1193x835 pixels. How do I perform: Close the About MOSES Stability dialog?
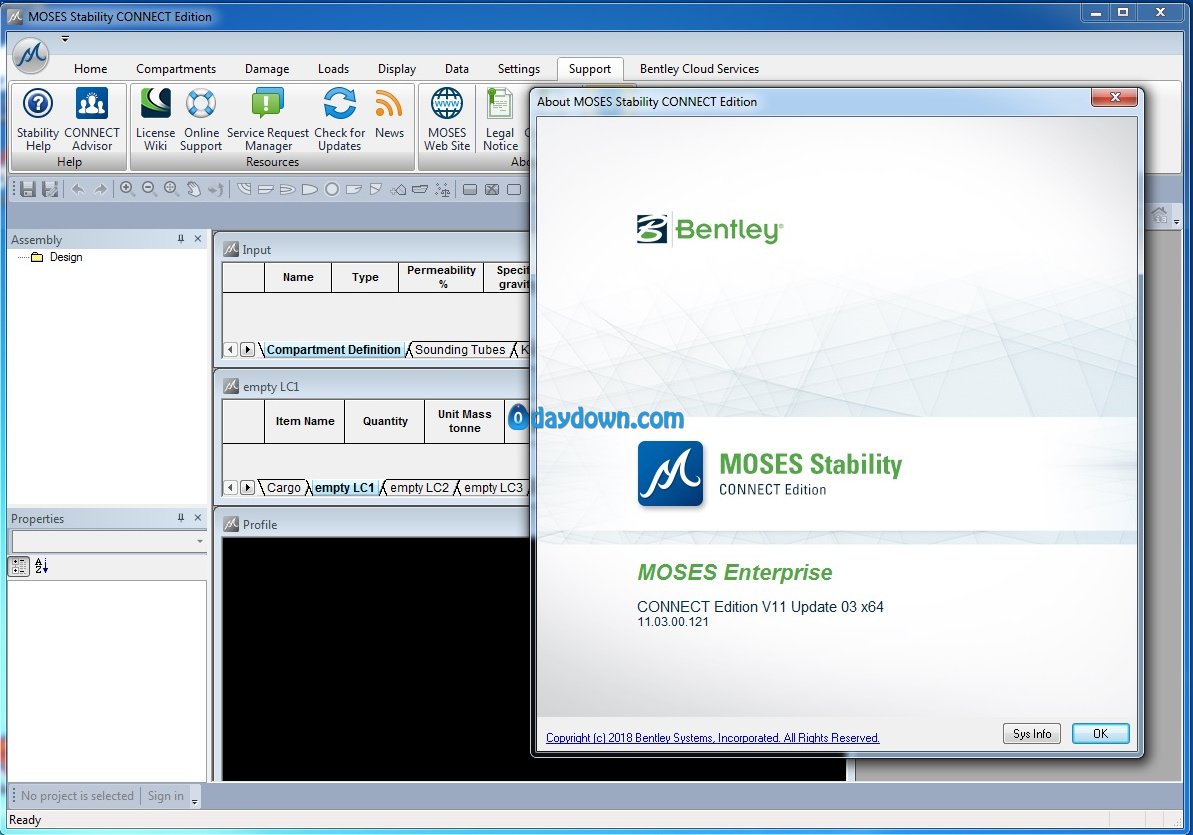point(1115,97)
